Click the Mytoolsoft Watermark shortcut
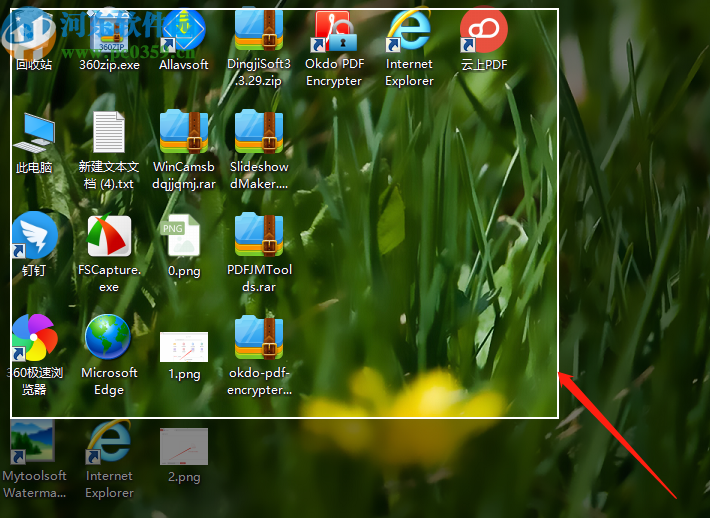Viewport: 710px width, 518px height. [34, 460]
